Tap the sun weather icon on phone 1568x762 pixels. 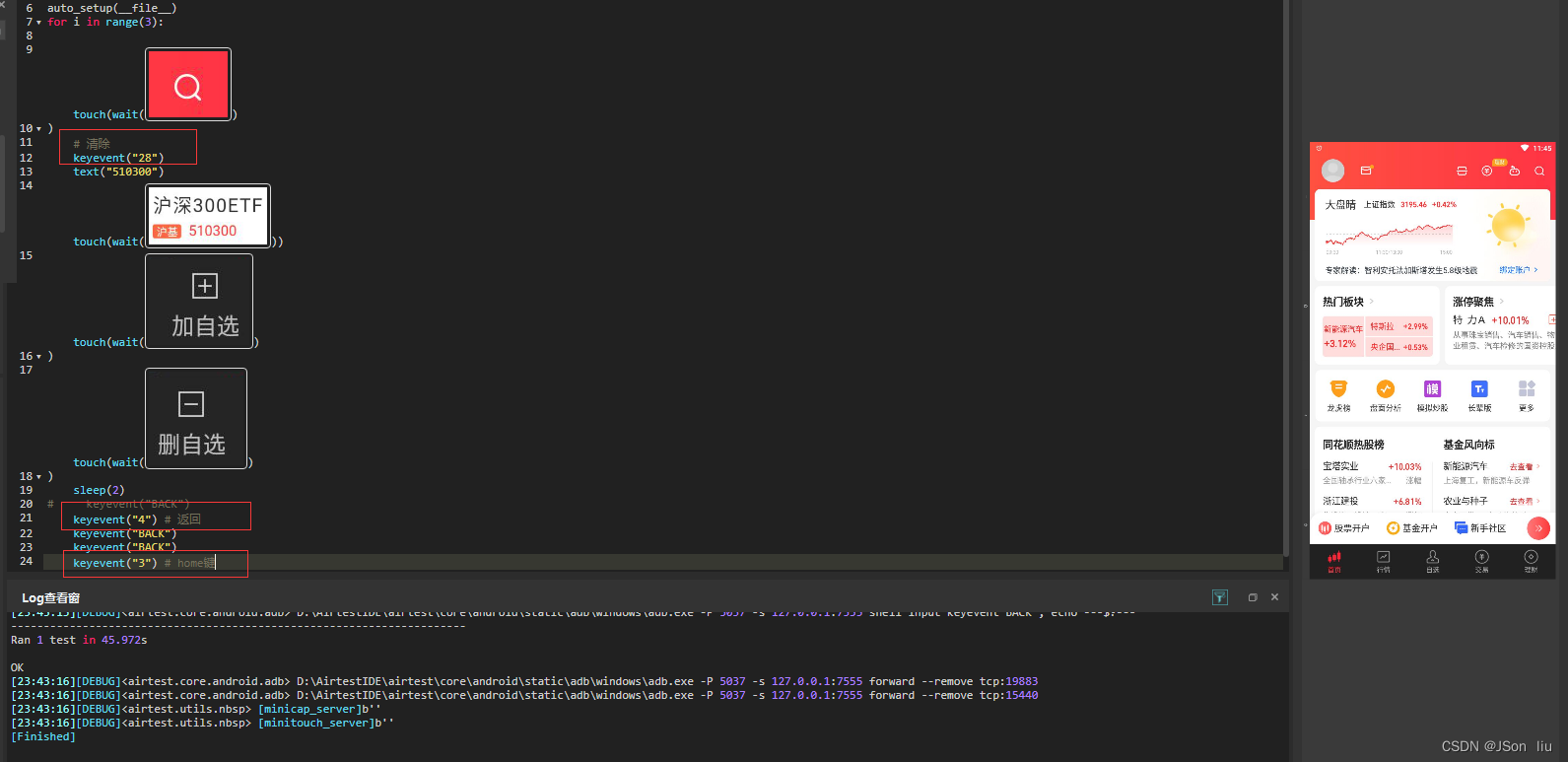1509,226
